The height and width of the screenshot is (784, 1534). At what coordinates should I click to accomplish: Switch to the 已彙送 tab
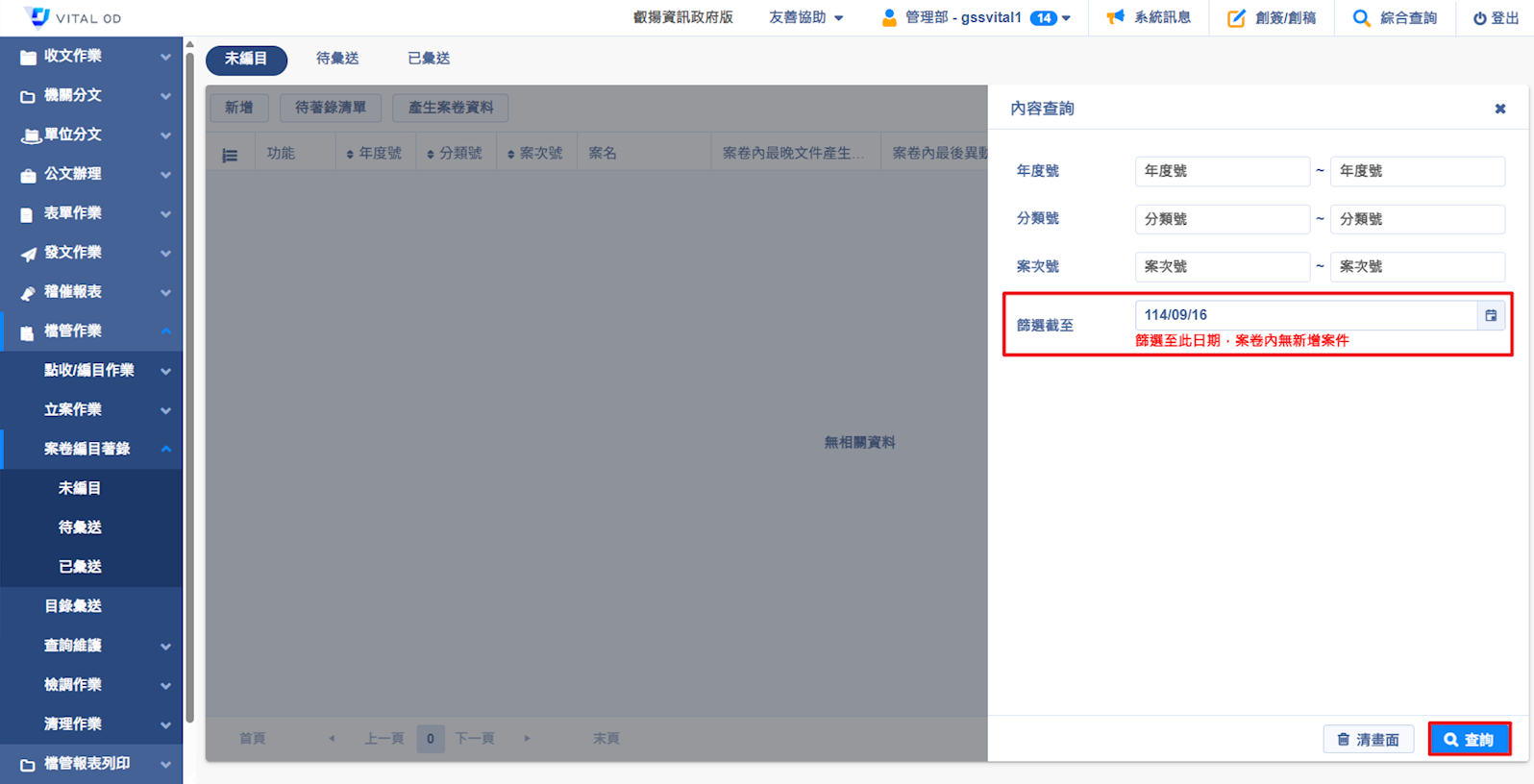tap(429, 59)
